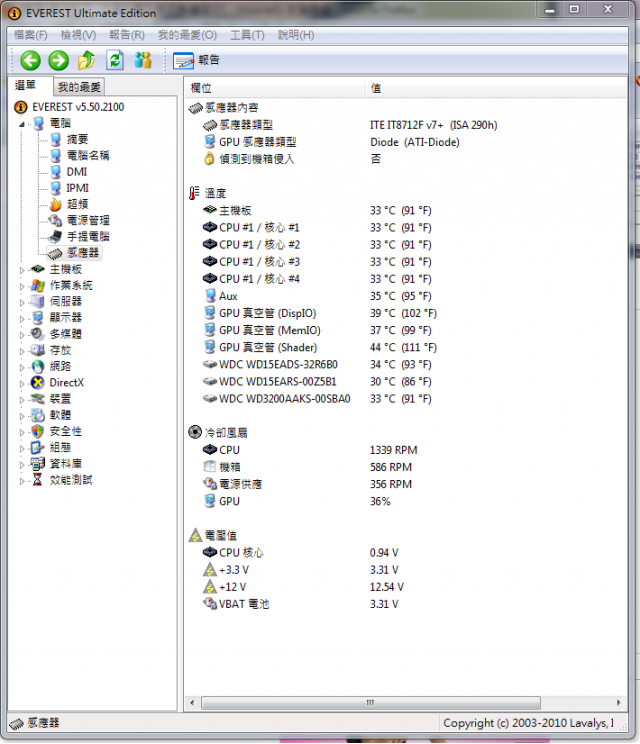
Task: Switch to the 選單 tab
Action: click(26, 85)
